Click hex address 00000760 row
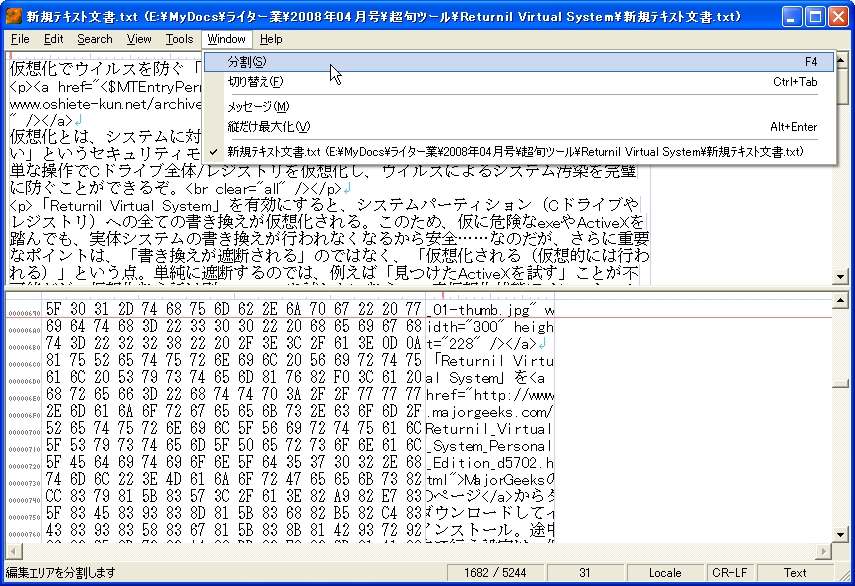This screenshot has width=855, height=586. point(25,535)
